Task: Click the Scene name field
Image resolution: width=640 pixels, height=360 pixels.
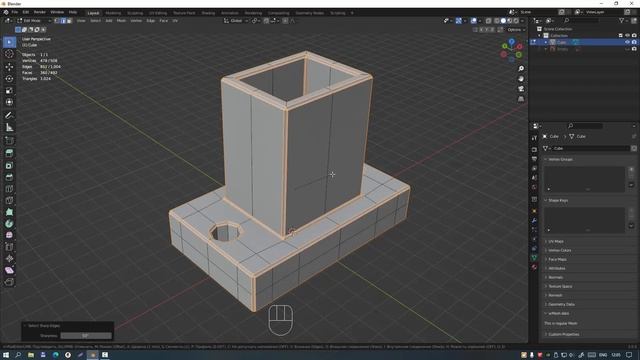Action: [x=537, y=12]
